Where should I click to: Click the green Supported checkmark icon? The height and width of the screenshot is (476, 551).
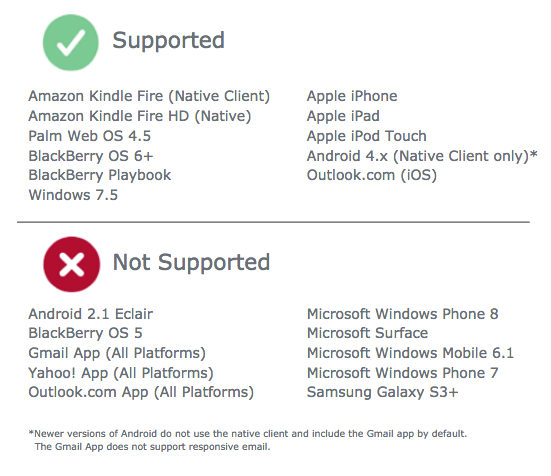tap(71, 43)
